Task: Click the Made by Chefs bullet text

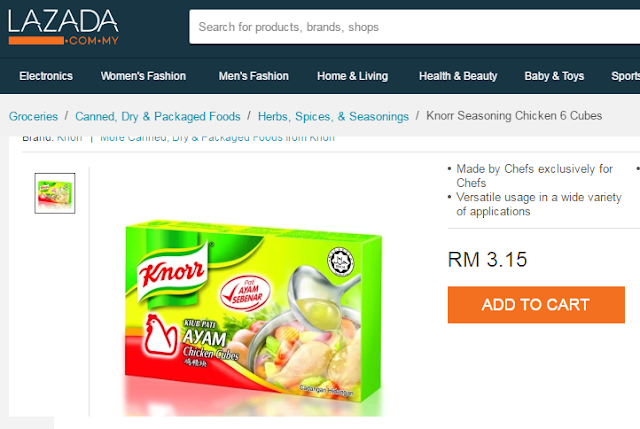Action: 534,176
